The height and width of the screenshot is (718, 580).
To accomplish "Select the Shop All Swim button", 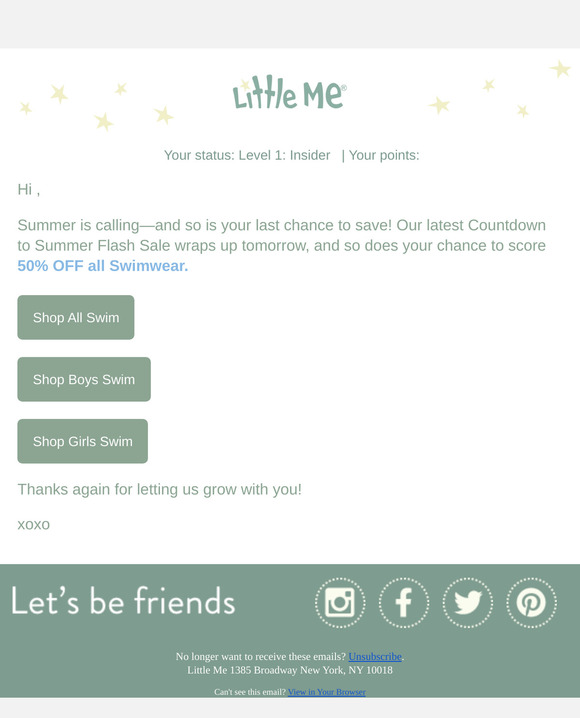I will (x=76, y=317).
